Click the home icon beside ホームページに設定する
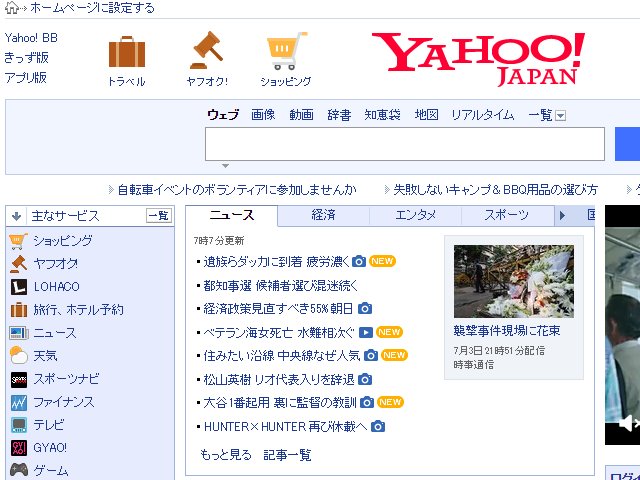The image size is (640, 480). (12, 7)
